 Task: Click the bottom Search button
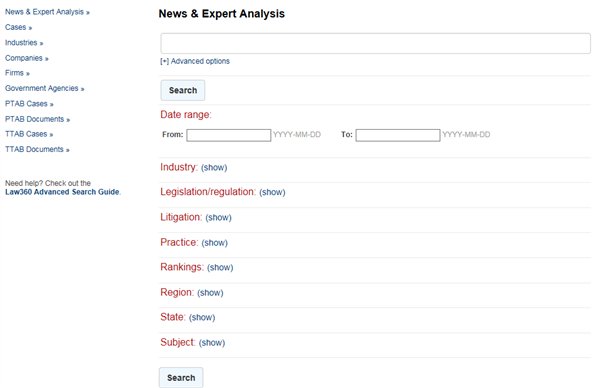pyautogui.click(x=181, y=378)
